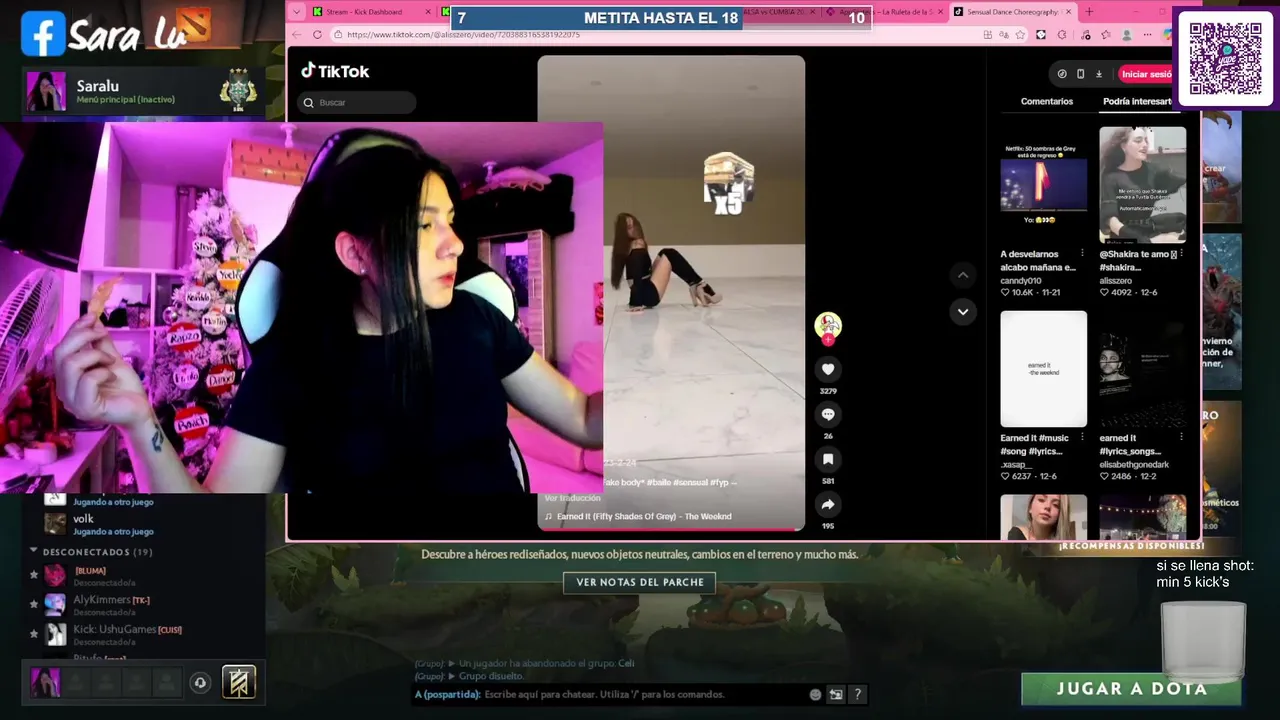Bookmark the video using the save icon
Screen dimensions: 1280x720
click(x=828, y=459)
